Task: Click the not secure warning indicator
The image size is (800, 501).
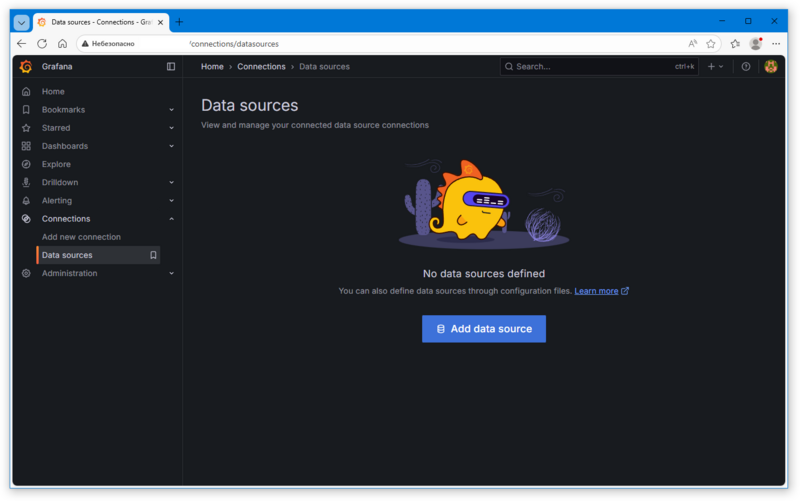Action: (x=108, y=44)
